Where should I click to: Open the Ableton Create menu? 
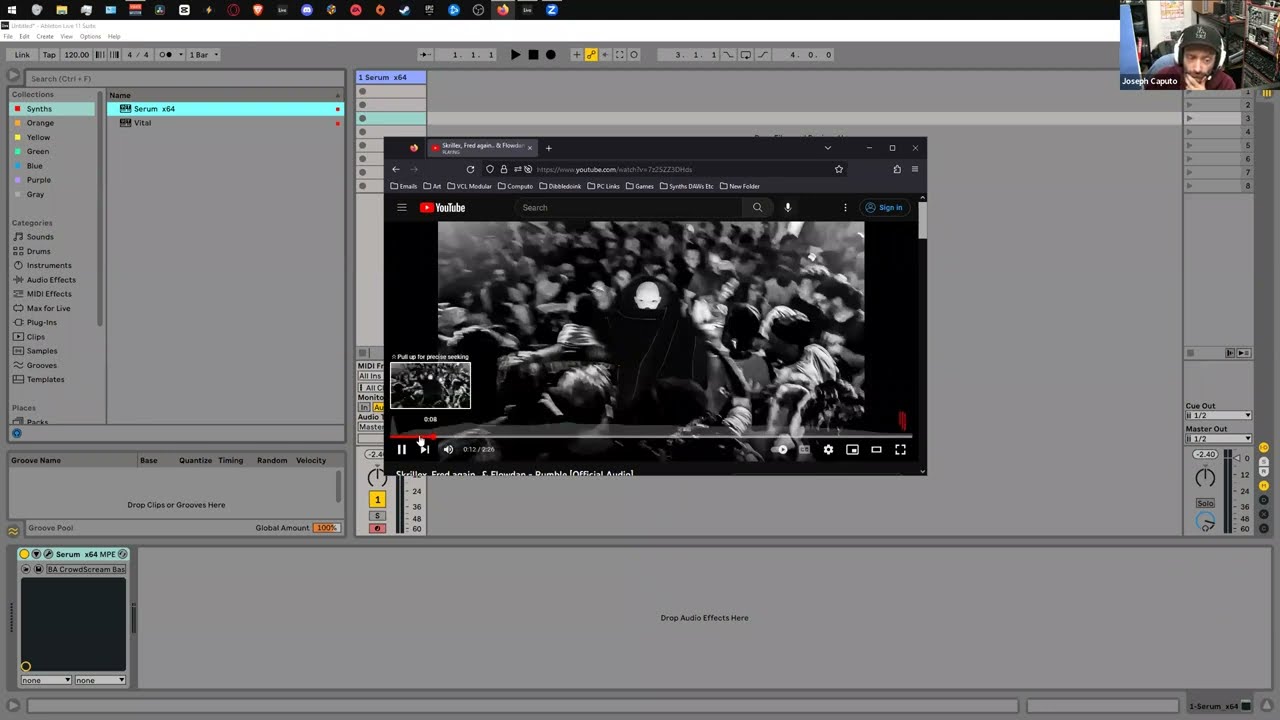45,36
